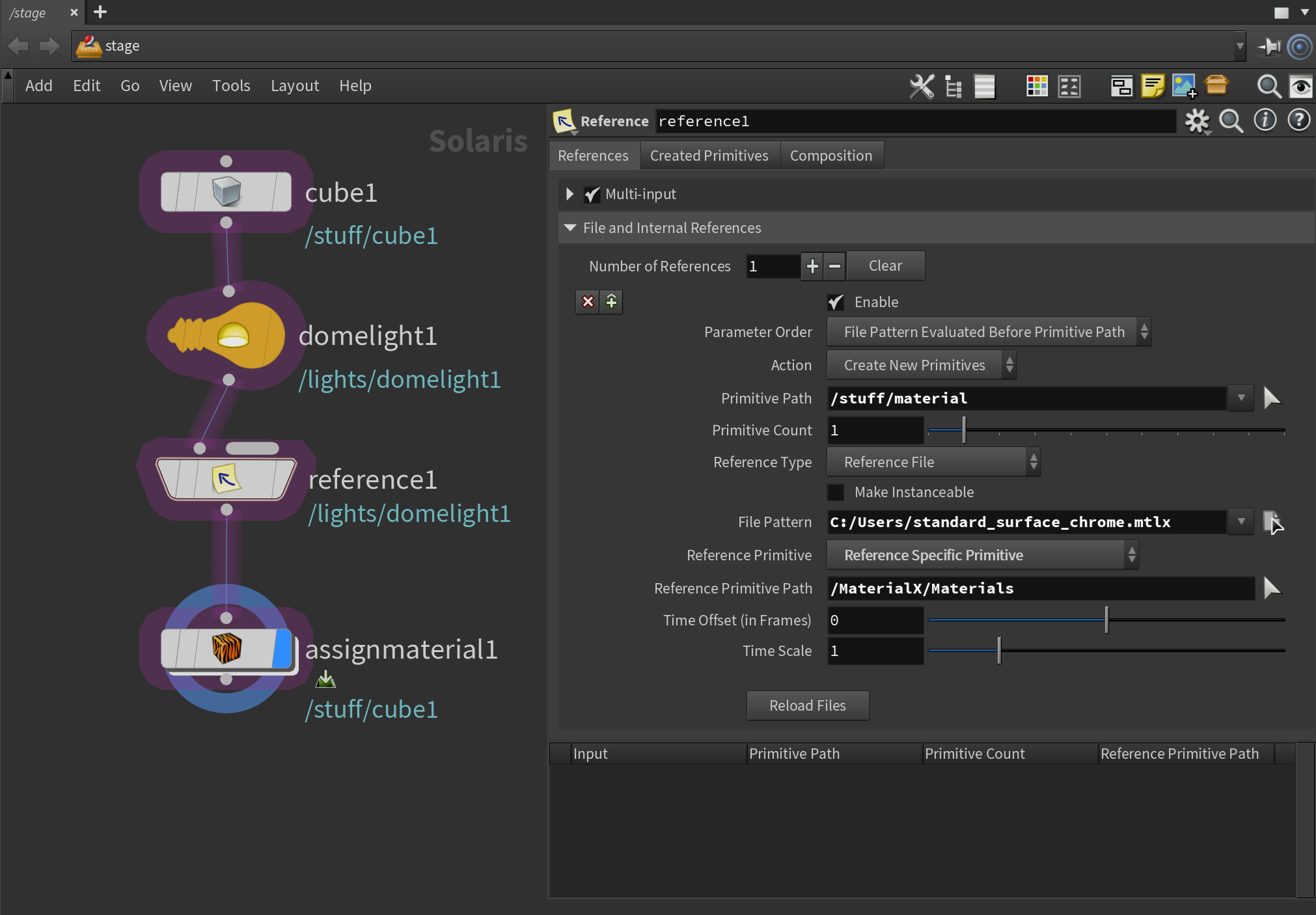Click the network editor search magnifier
Image resolution: width=1316 pixels, height=915 pixels.
1269,86
